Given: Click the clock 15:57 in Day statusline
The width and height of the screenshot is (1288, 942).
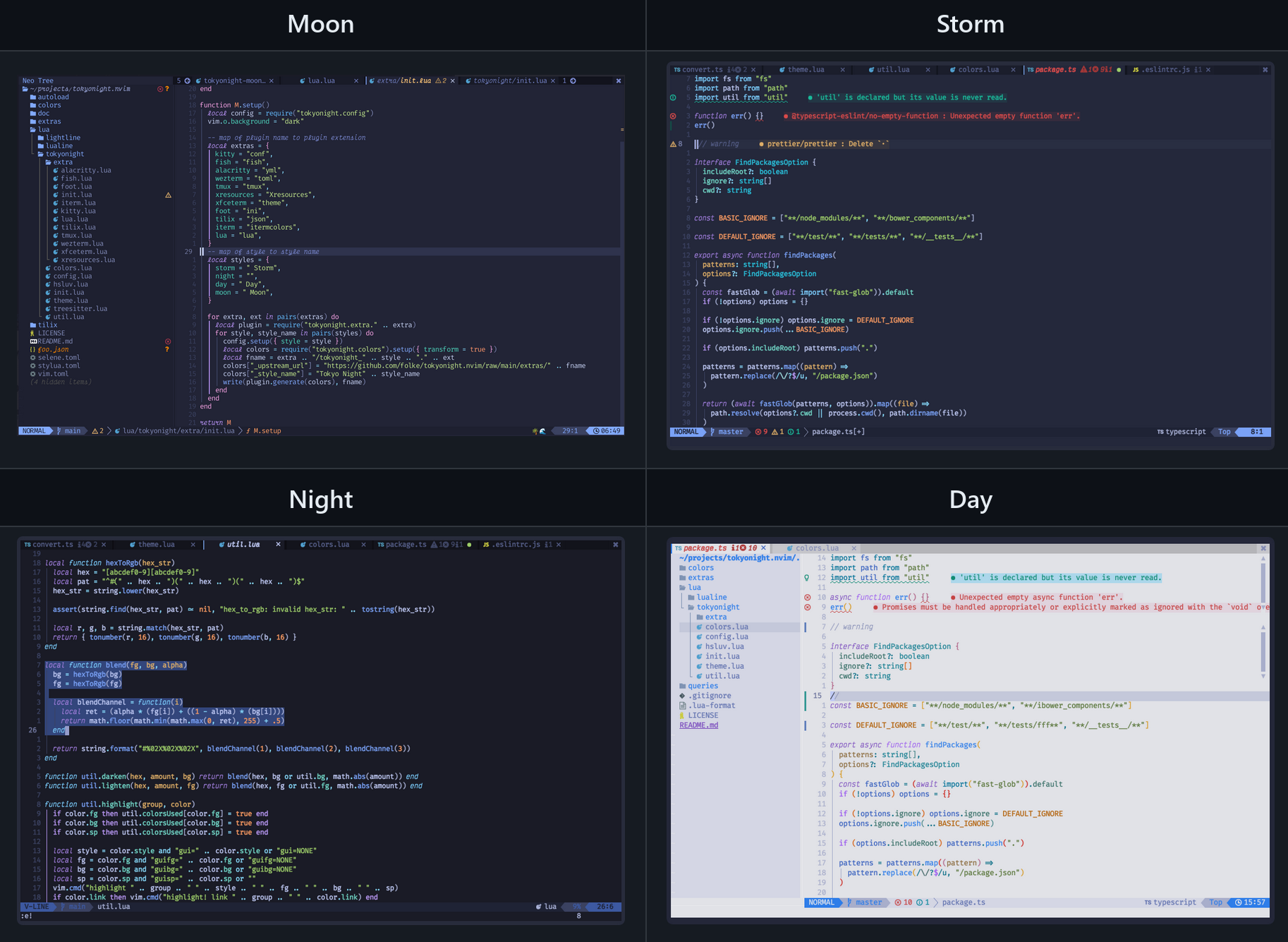Looking at the screenshot, I should click(1249, 902).
